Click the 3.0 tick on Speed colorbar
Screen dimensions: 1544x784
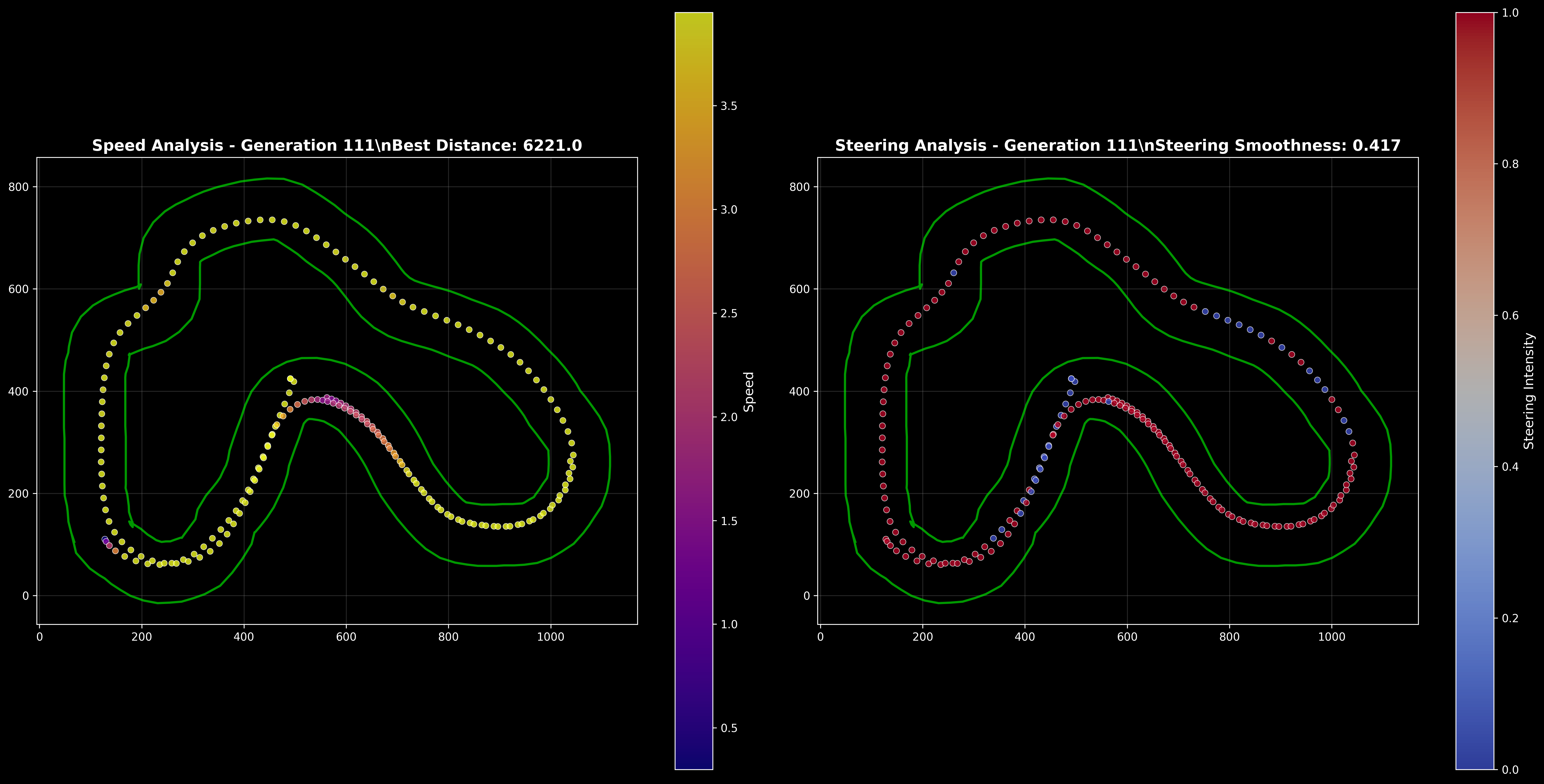[729, 210]
